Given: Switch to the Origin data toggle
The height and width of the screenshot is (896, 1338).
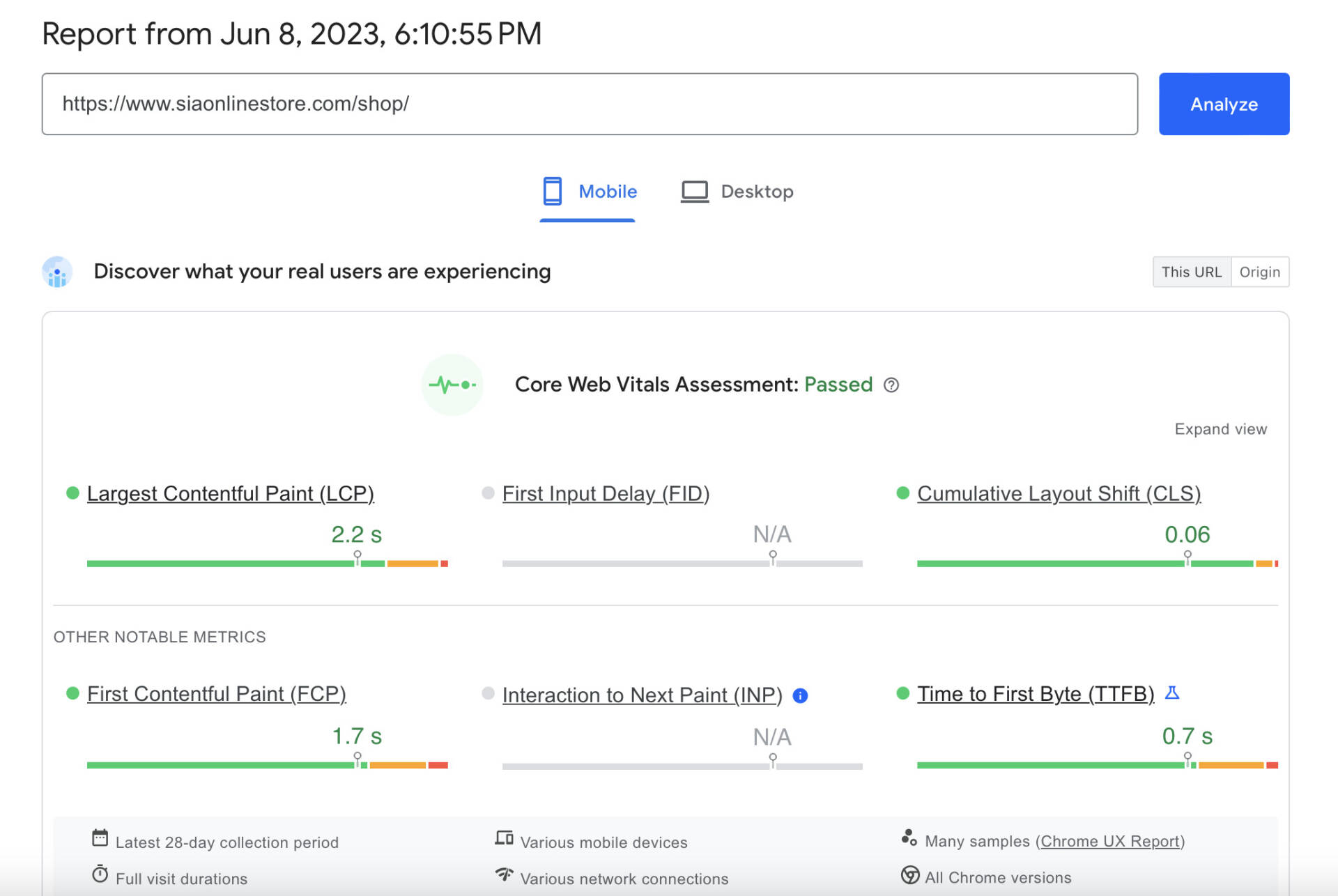Looking at the screenshot, I should pos(1259,272).
